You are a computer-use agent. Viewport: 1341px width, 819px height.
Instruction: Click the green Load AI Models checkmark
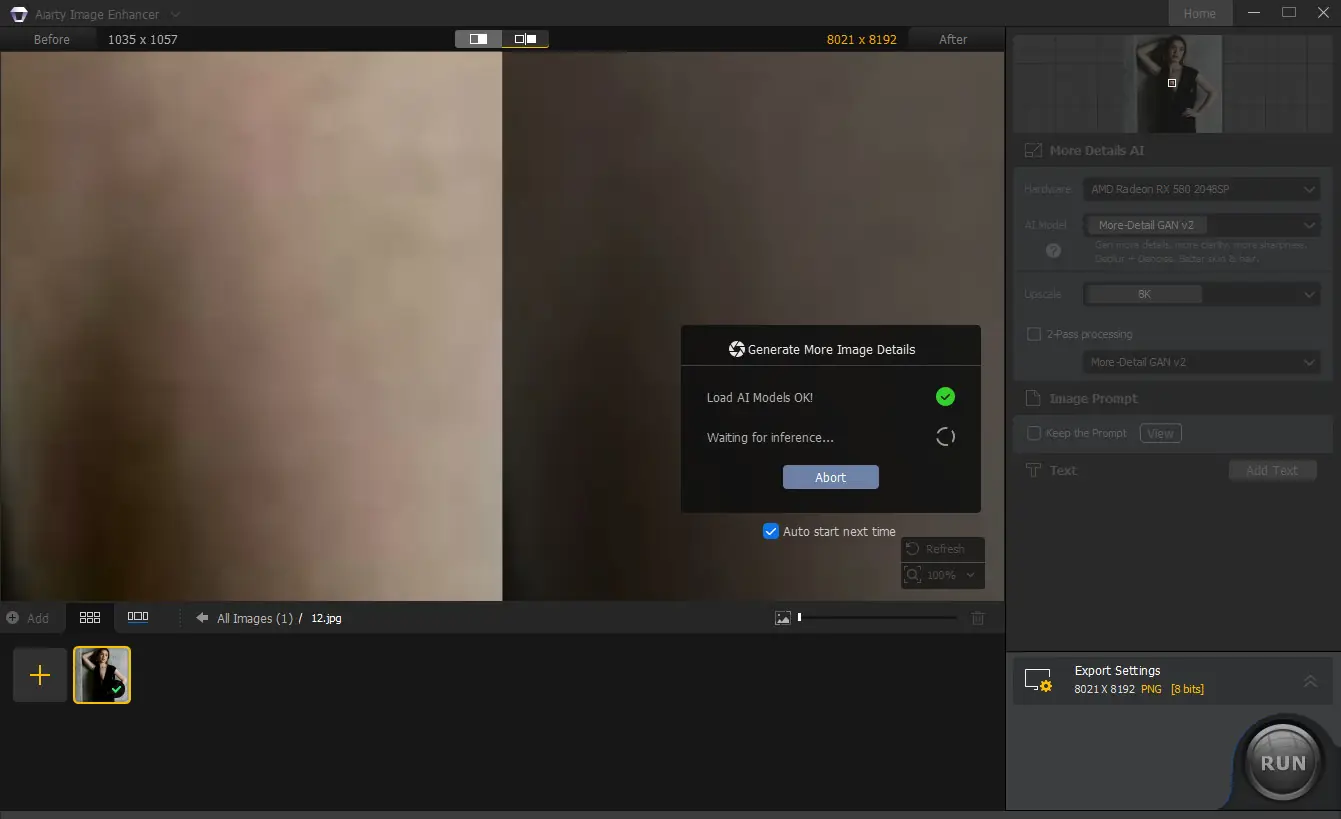945,397
